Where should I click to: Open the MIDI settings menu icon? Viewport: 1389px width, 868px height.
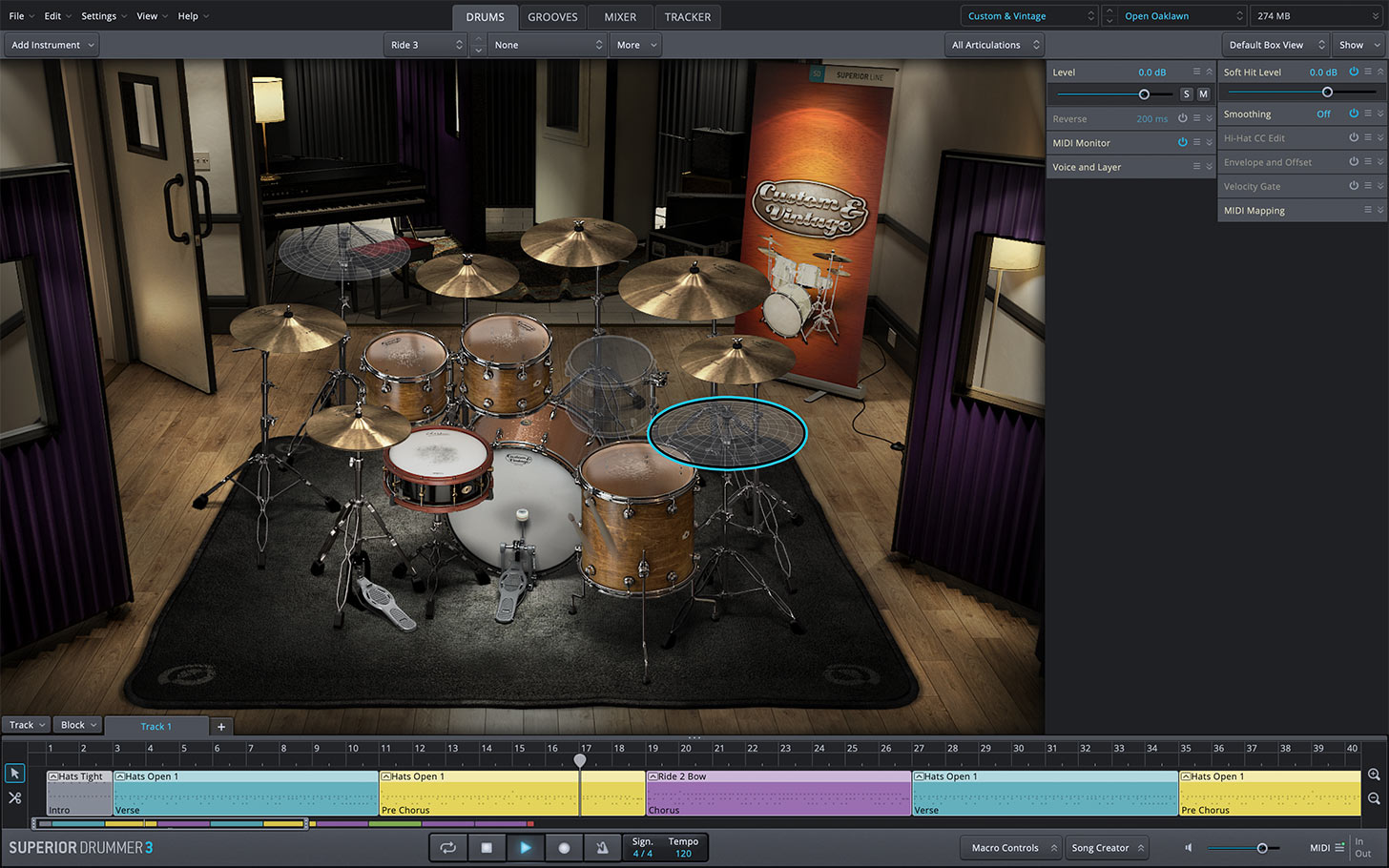1339,847
